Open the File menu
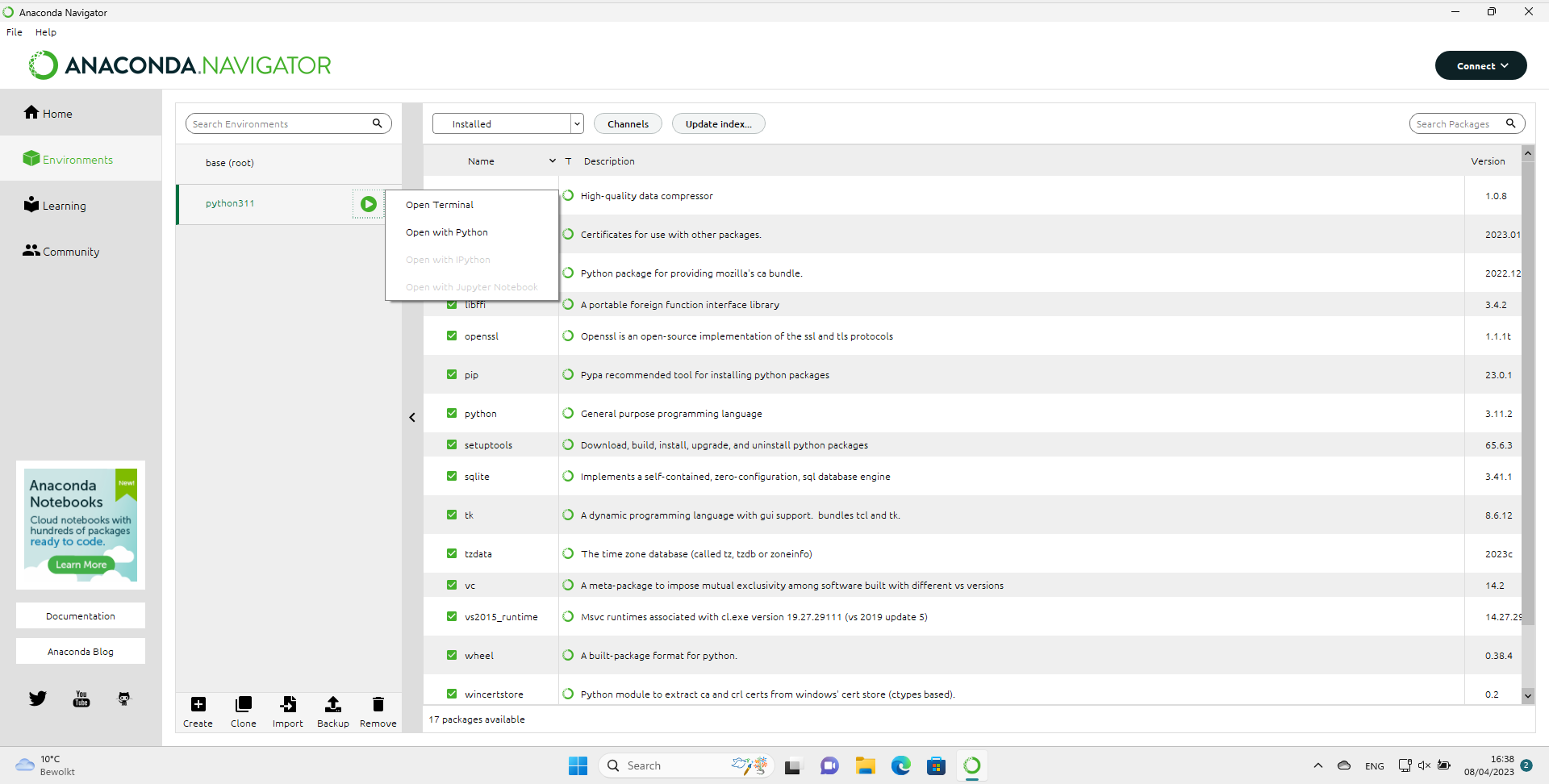 click(x=15, y=32)
